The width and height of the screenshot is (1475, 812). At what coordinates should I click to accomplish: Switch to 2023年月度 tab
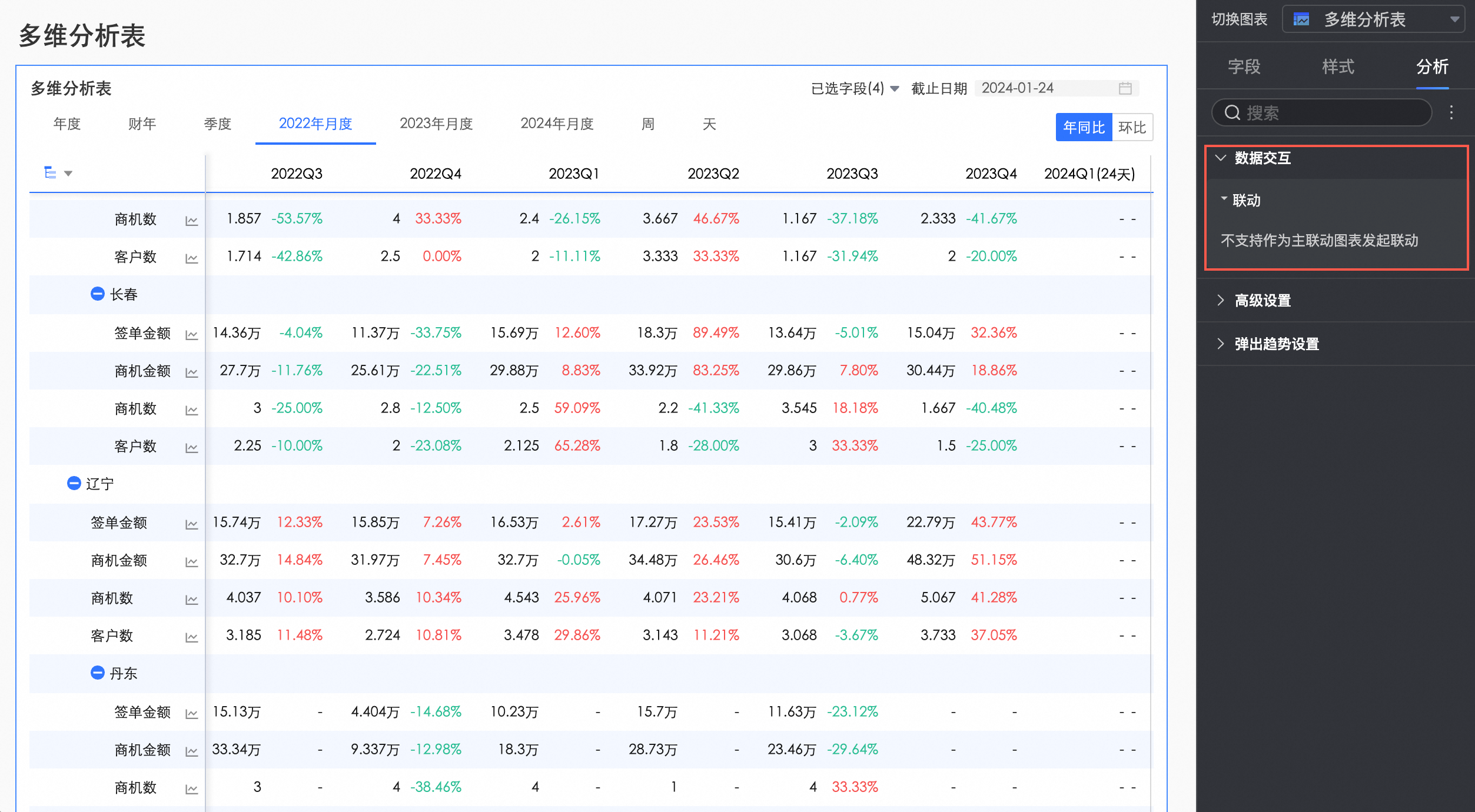tap(436, 124)
